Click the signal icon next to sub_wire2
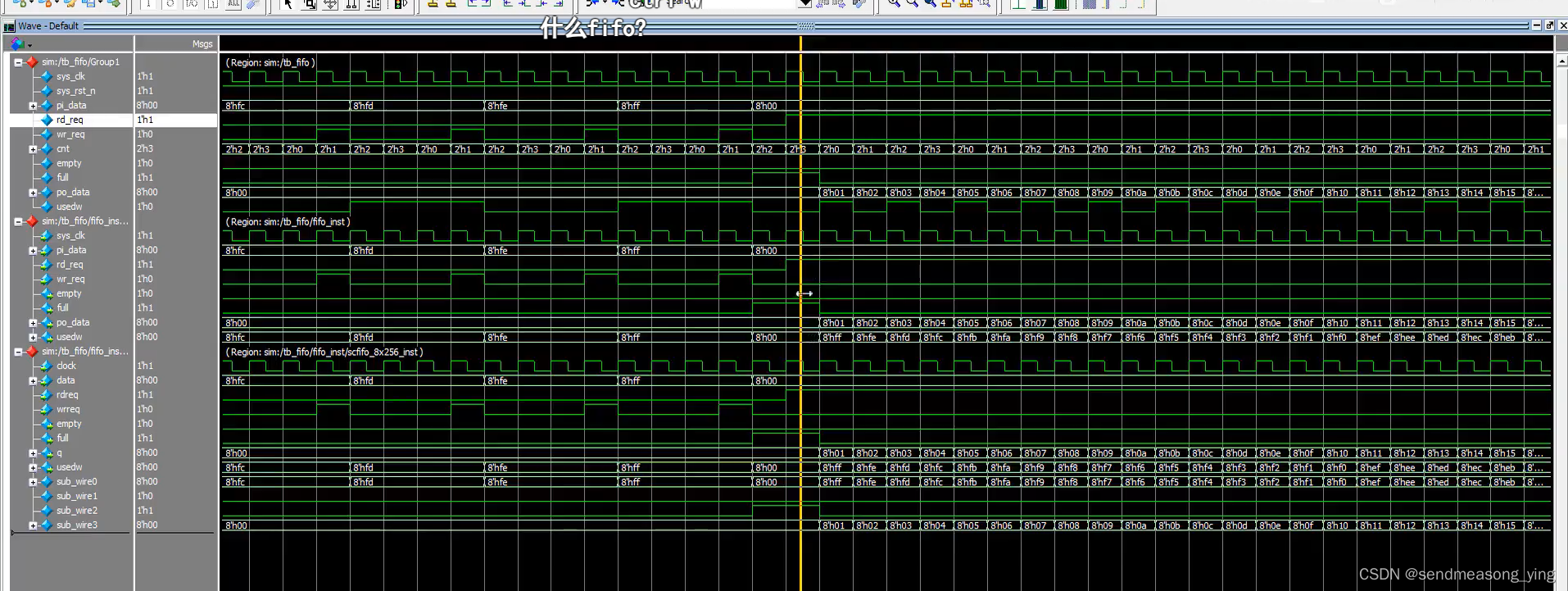1568x591 pixels. [47, 511]
